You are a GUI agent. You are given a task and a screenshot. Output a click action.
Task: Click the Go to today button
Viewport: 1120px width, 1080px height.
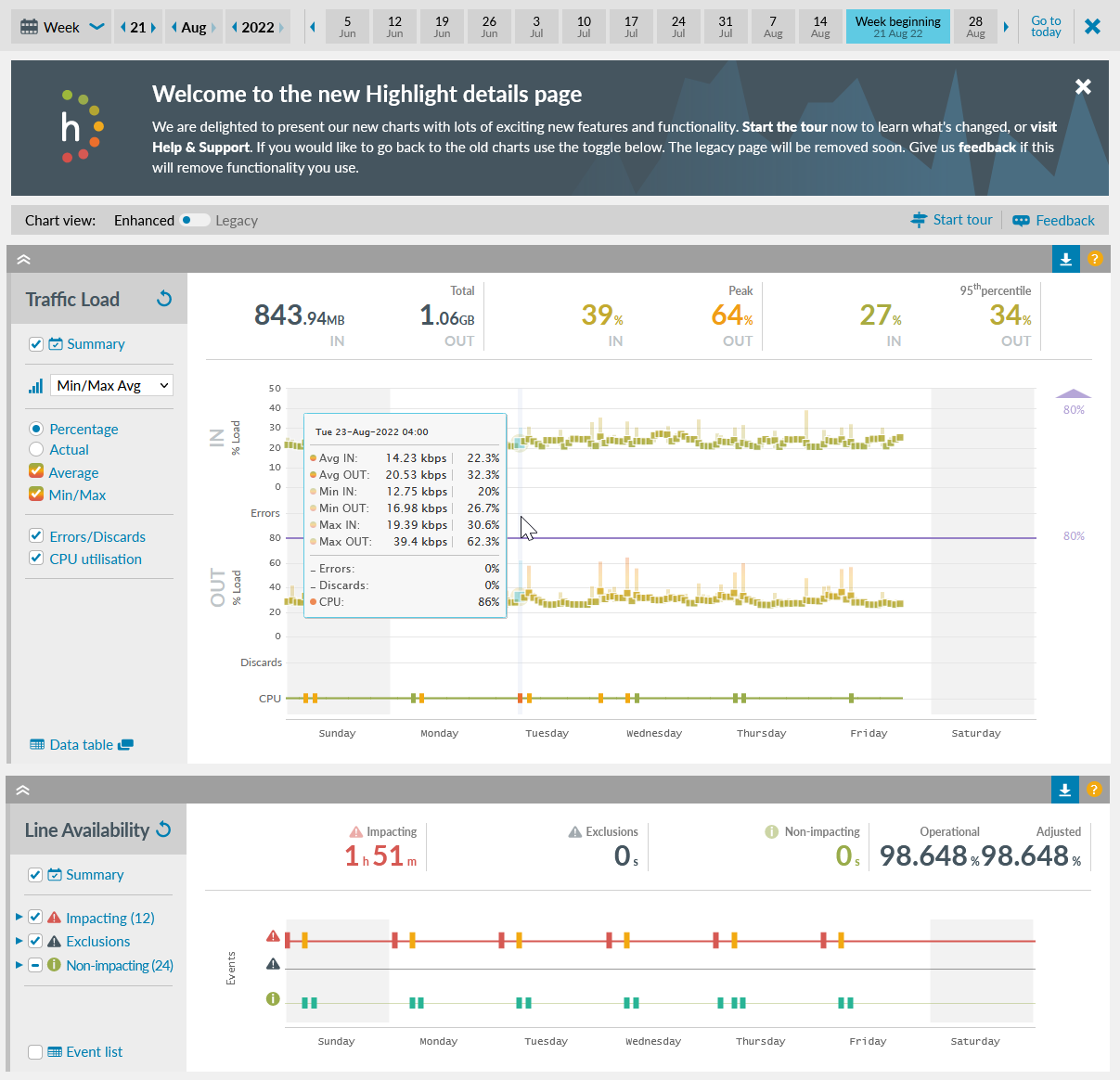[1046, 26]
